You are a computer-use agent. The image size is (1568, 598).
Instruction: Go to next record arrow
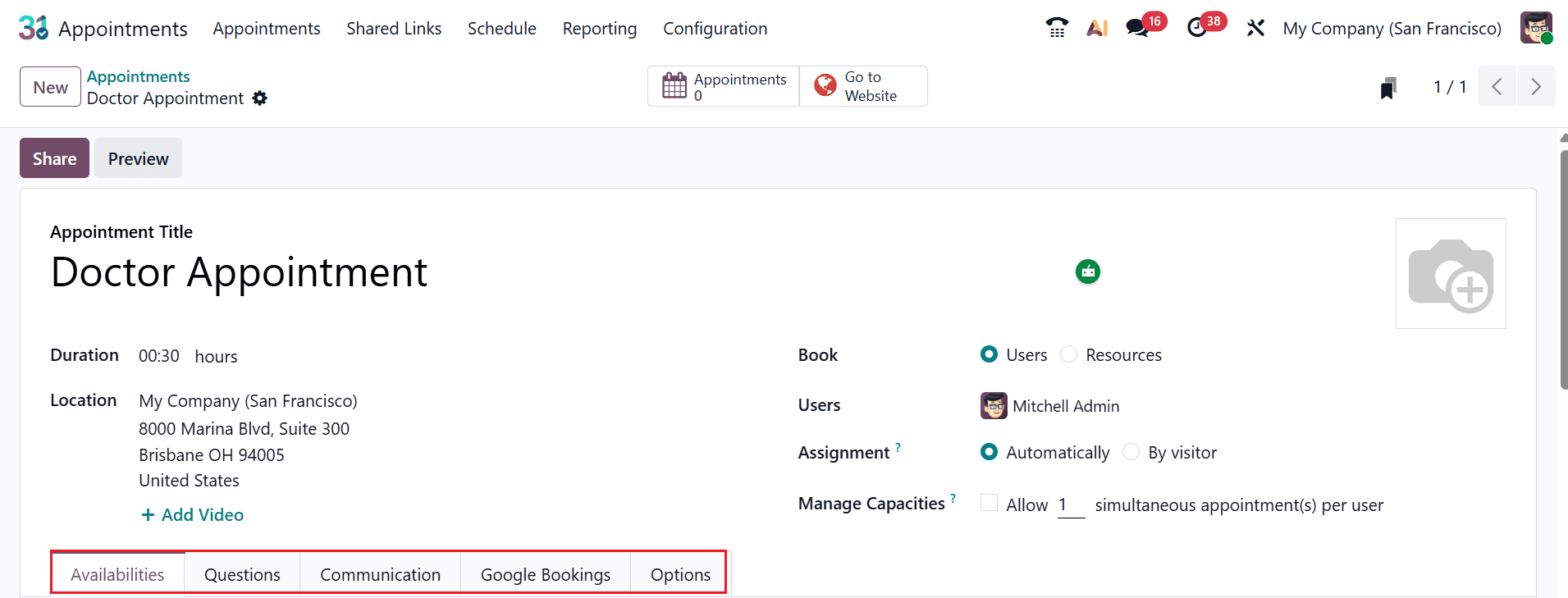pyautogui.click(x=1536, y=87)
